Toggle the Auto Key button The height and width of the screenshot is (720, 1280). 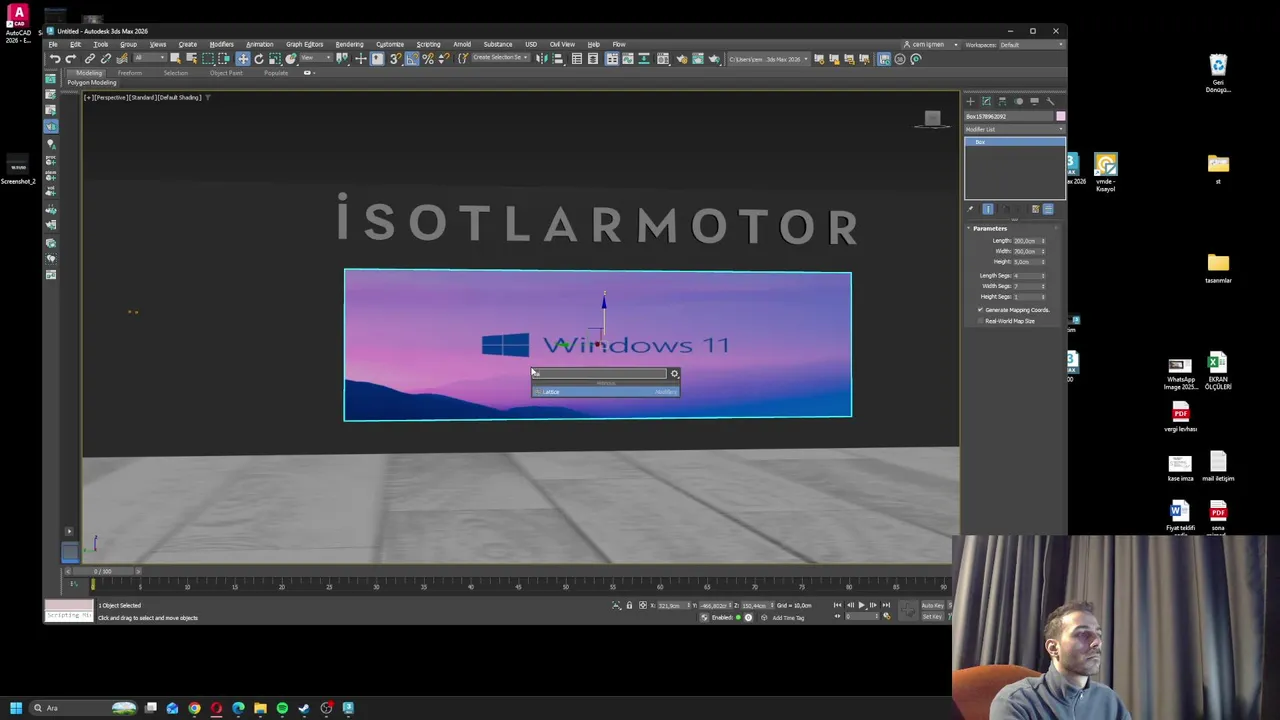(x=932, y=605)
